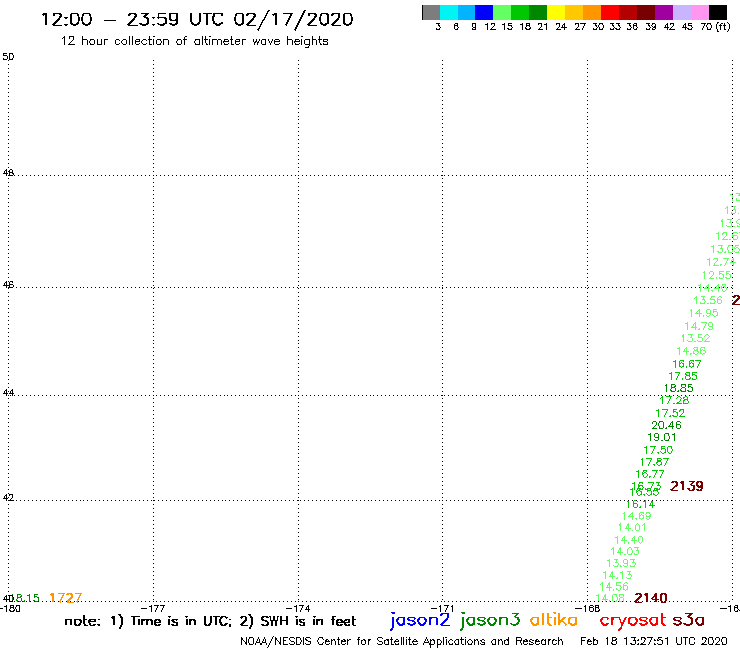Click the s3a legend label

688,620
